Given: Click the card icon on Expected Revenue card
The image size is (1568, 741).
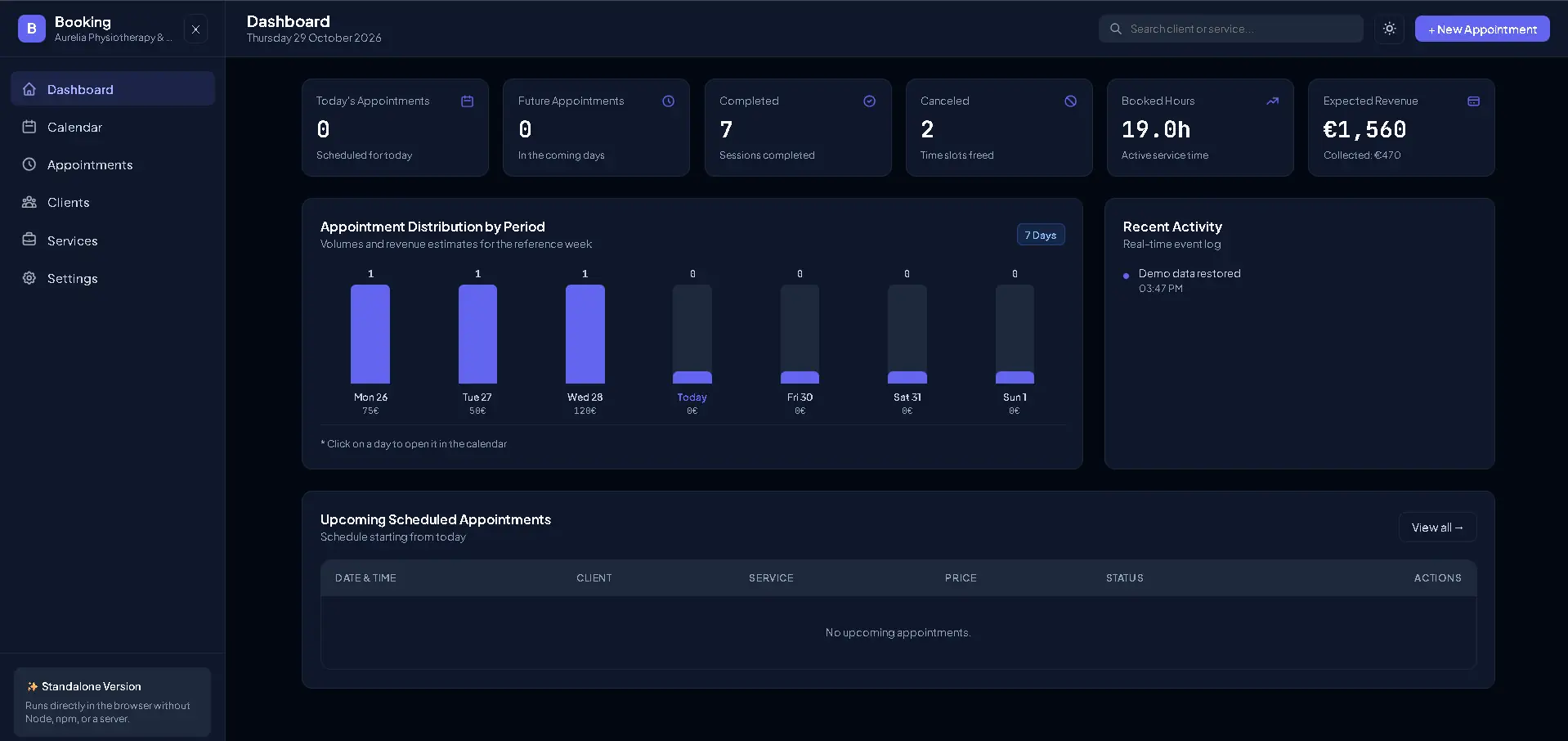Looking at the screenshot, I should (1474, 101).
